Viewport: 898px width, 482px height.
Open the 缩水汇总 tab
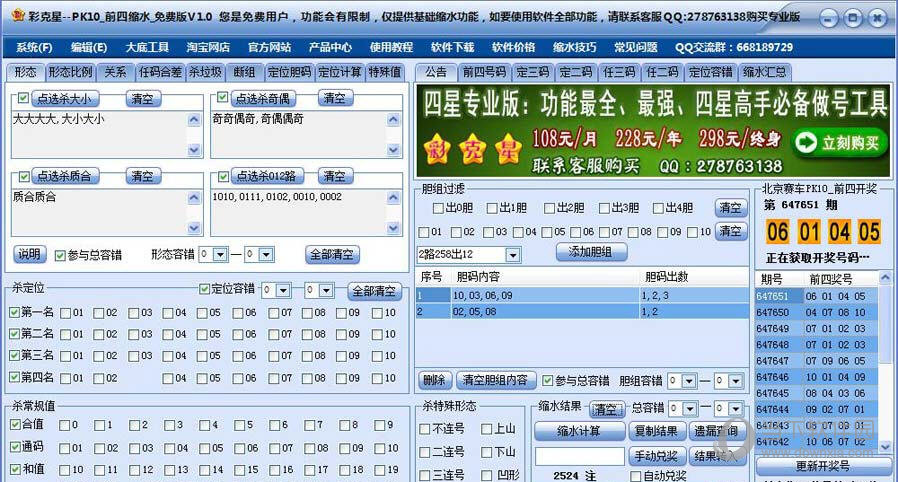point(765,72)
